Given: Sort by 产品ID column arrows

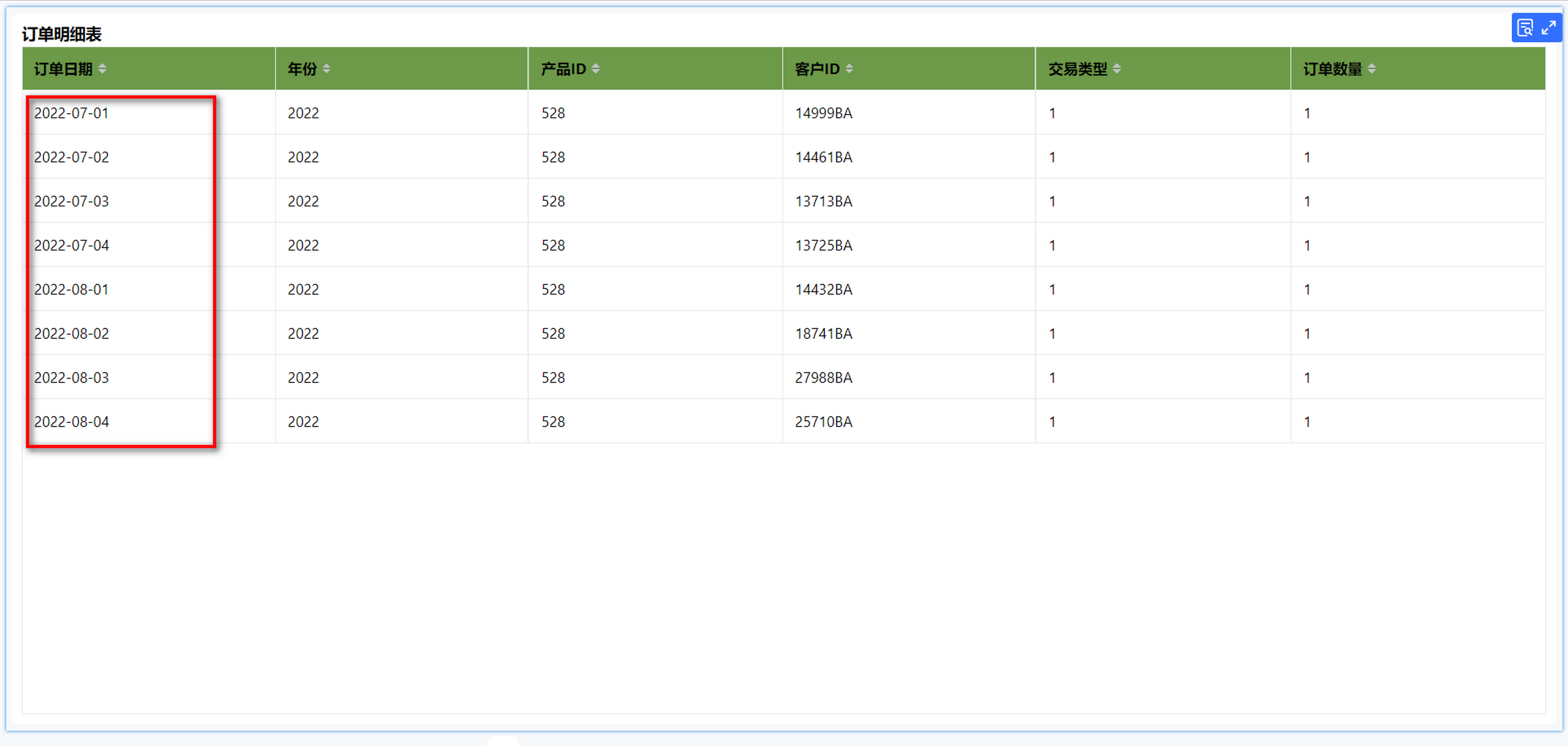Looking at the screenshot, I should [596, 69].
